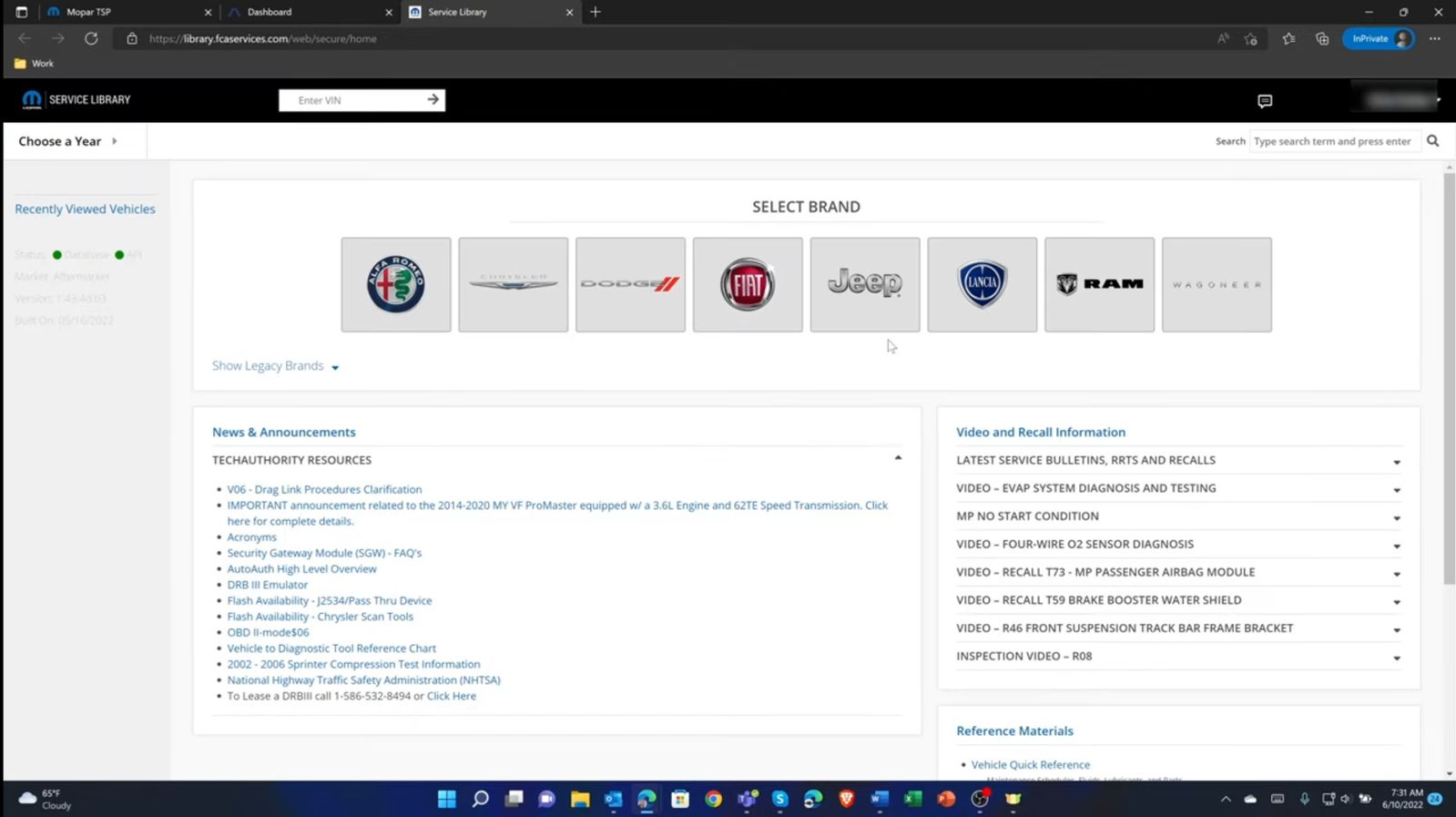The width and height of the screenshot is (1456, 817).
Task: Select the Alfa Romeo brand tile
Action: pos(396,285)
